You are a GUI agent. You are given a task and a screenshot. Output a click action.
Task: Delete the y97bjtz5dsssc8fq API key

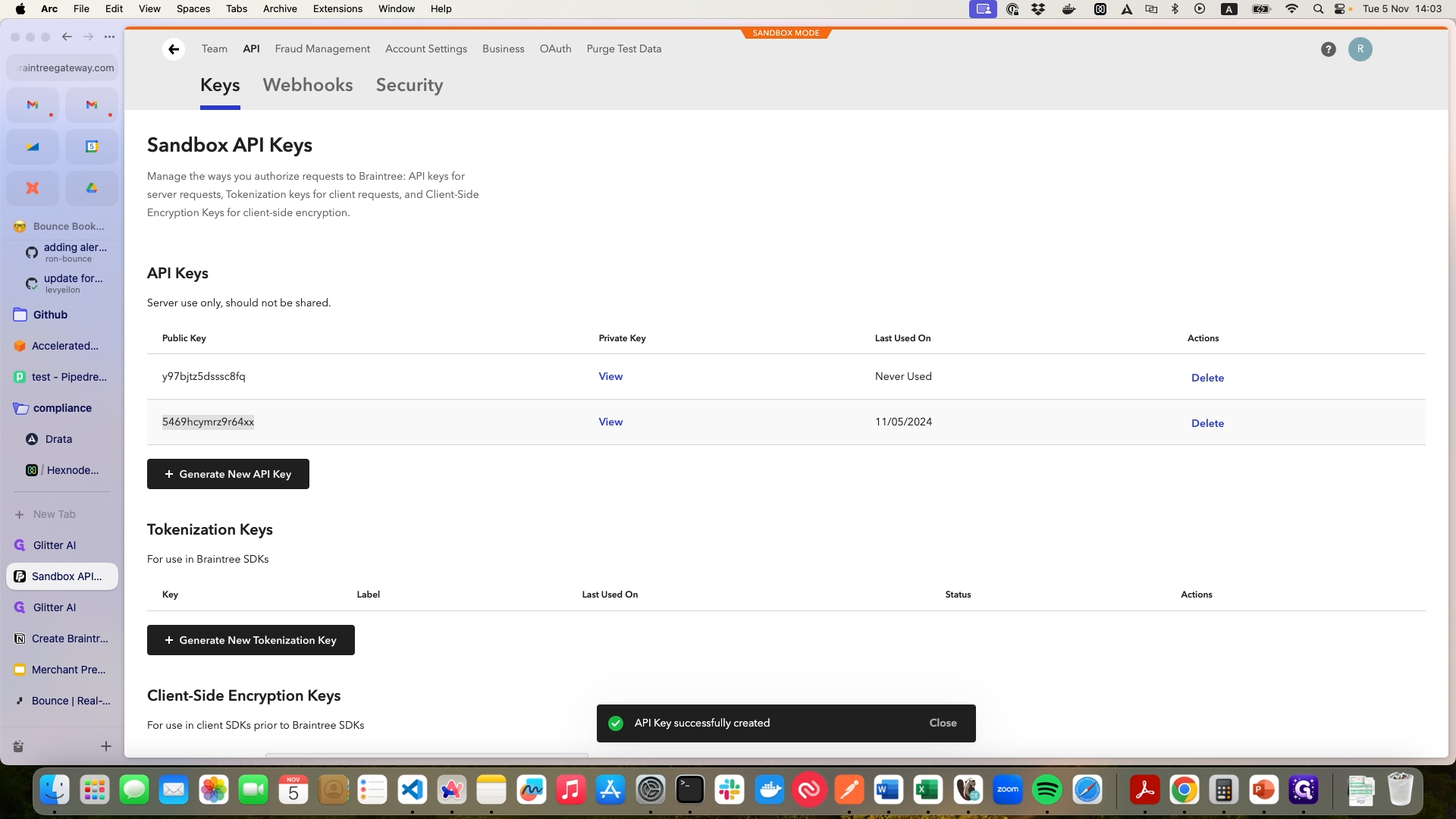(1207, 378)
